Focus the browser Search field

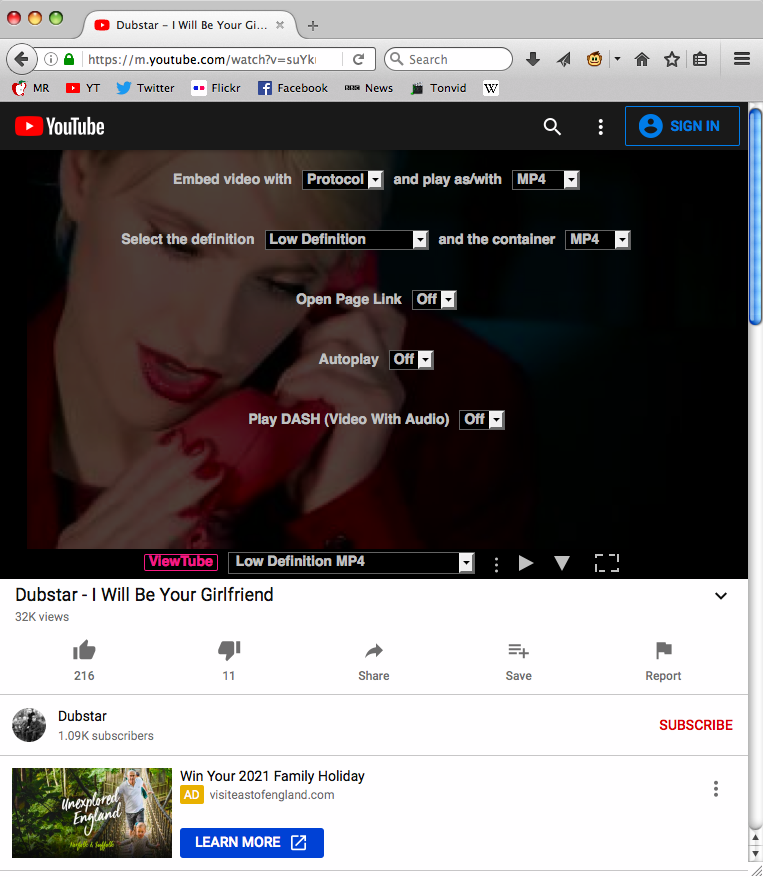coord(448,59)
